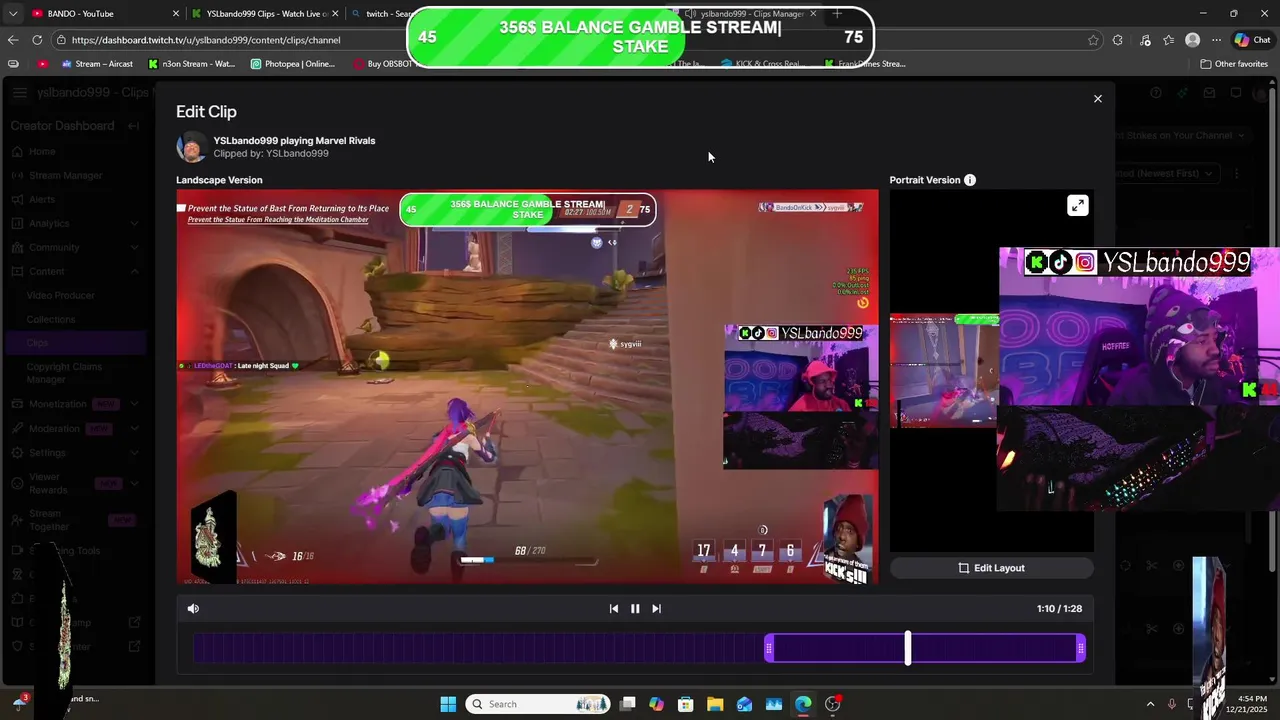The width and height of the screenshot is (1280, 720).
Task: Open the KICK & Cross Real bookmark
Action: [x=761, y=64]
